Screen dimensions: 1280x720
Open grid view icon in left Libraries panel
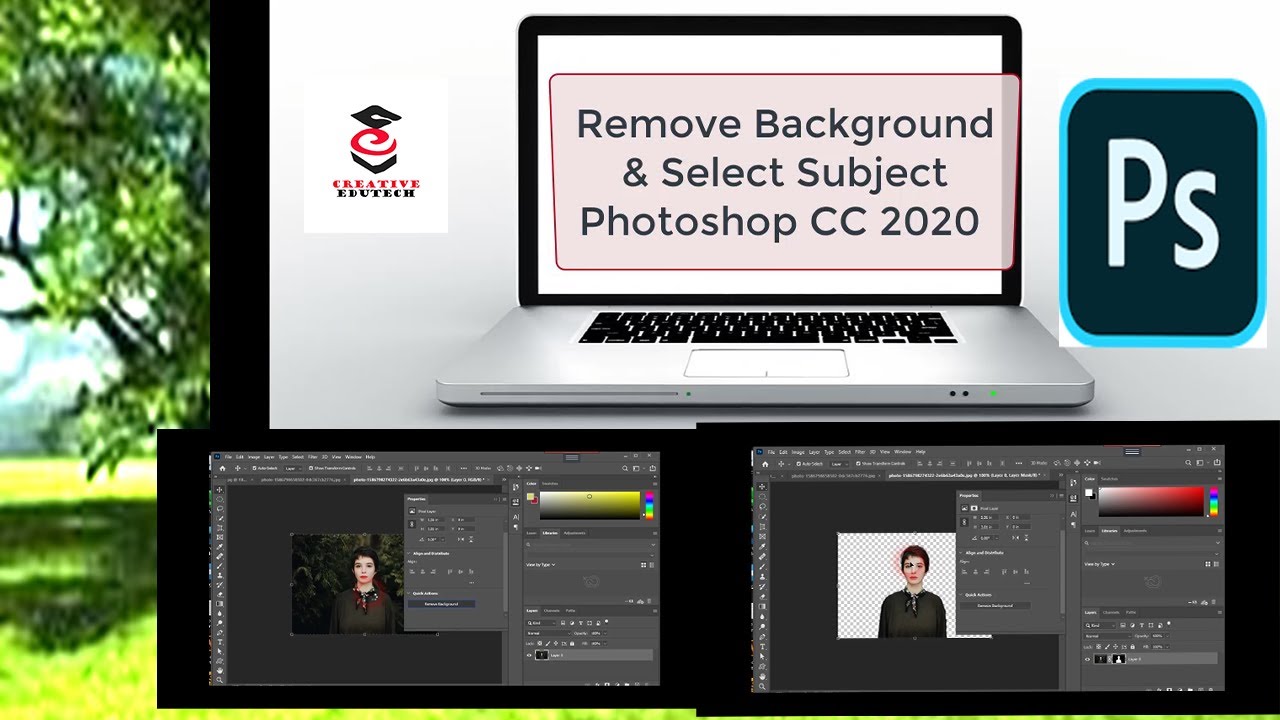coord(643,565)
